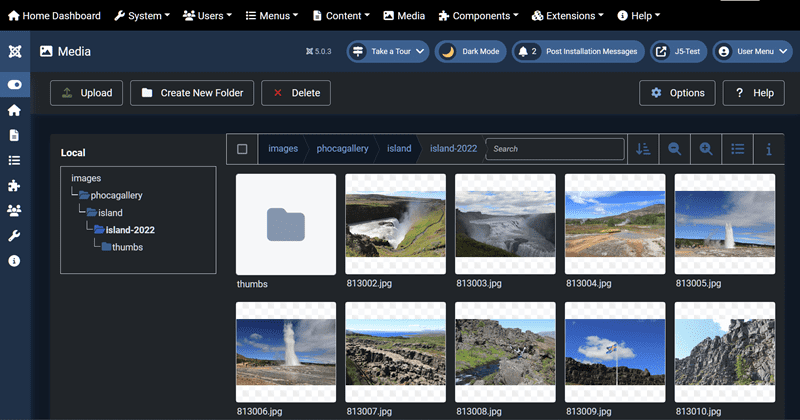Click the Create New Folder button
The width and height of the screenshot is (800, 420).
pyautogui.click(x=193, y=93)
